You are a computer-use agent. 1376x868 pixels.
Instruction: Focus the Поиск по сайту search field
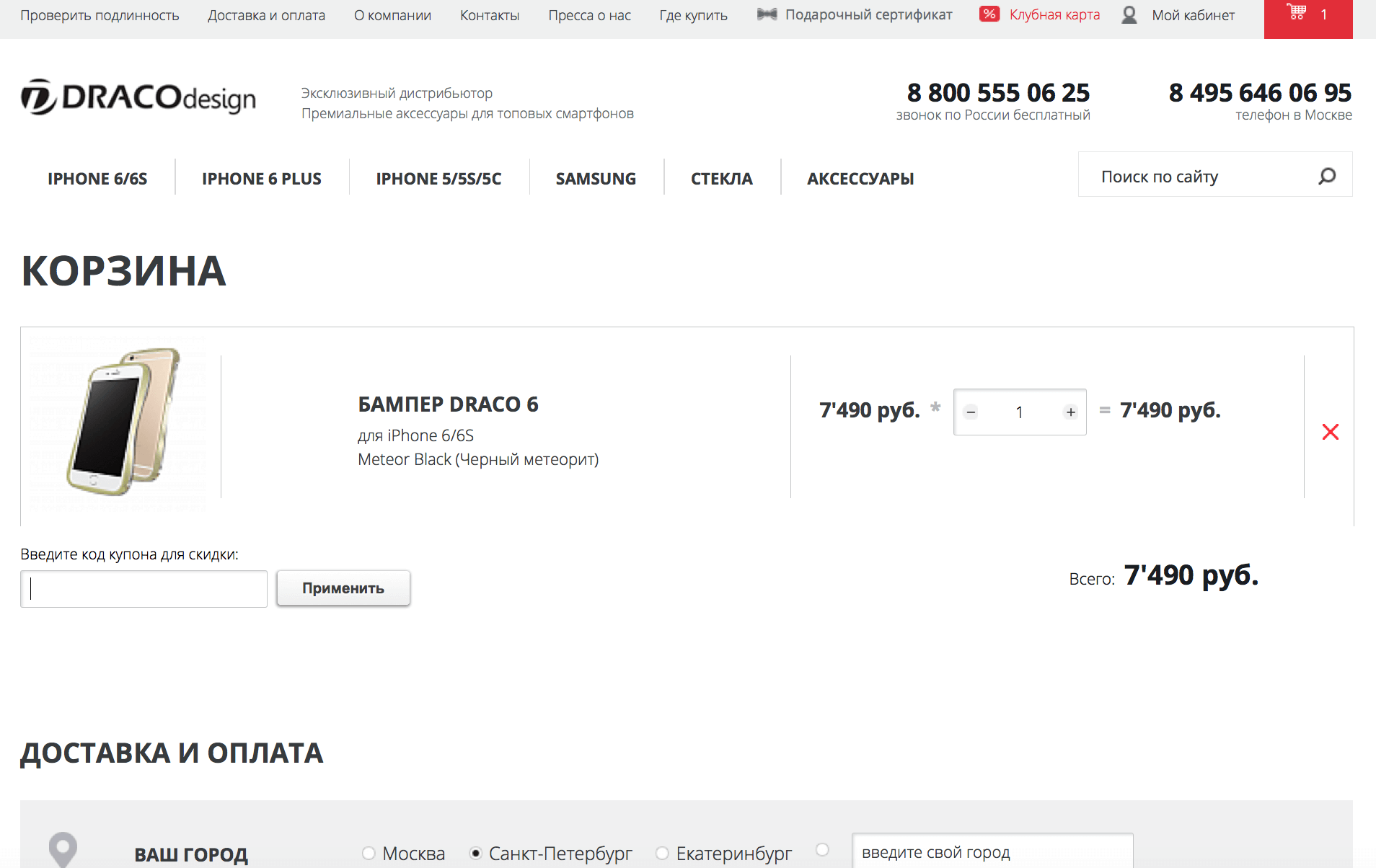point(1215,174)
